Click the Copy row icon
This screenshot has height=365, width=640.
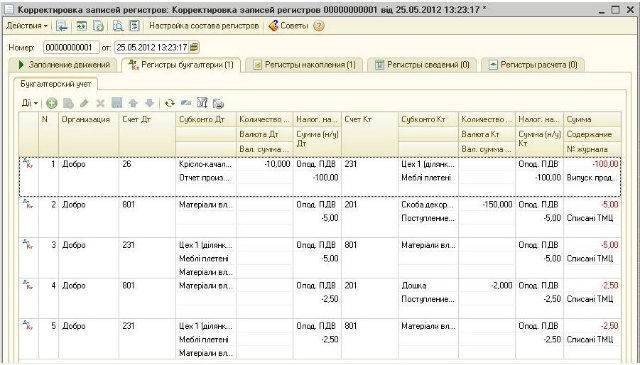point(68,103)
